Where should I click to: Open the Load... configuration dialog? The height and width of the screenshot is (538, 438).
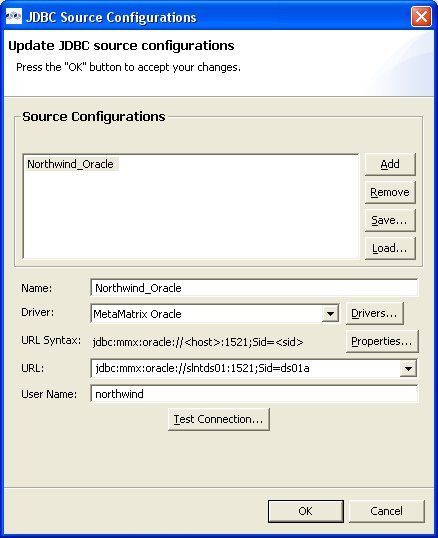pyautogui.click(x=390, y=248)
